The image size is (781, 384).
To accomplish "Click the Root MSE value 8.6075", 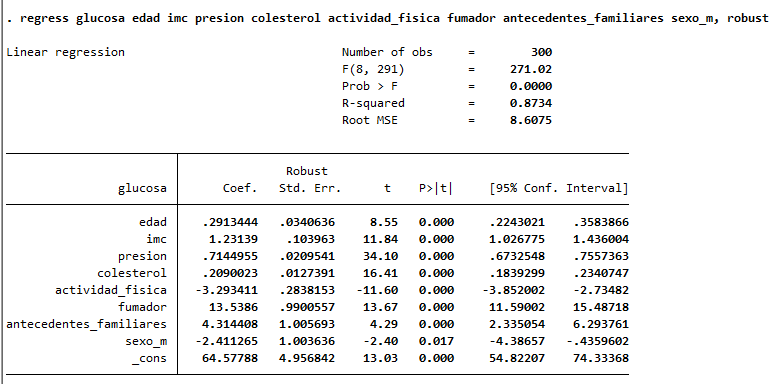I will click(531, 121).
